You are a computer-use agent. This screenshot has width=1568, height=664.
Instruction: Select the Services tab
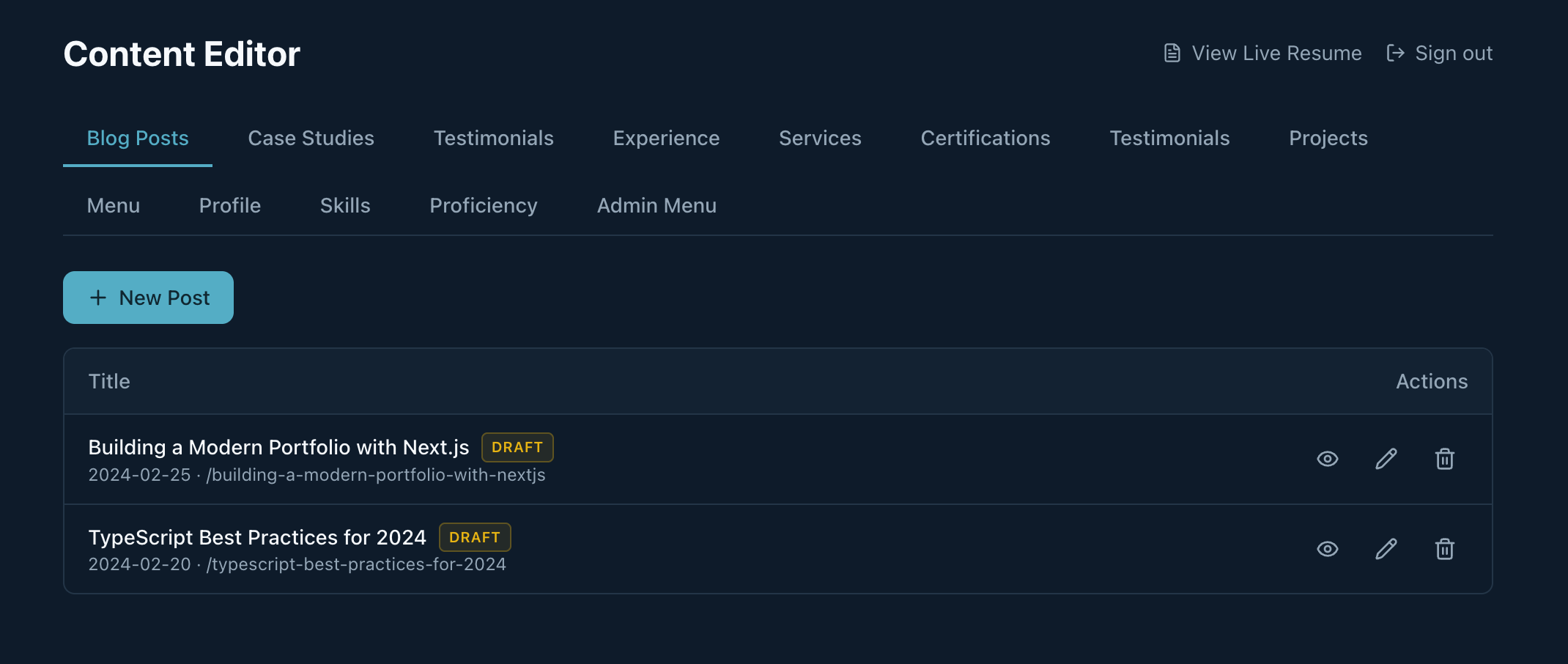coord(820,138)
